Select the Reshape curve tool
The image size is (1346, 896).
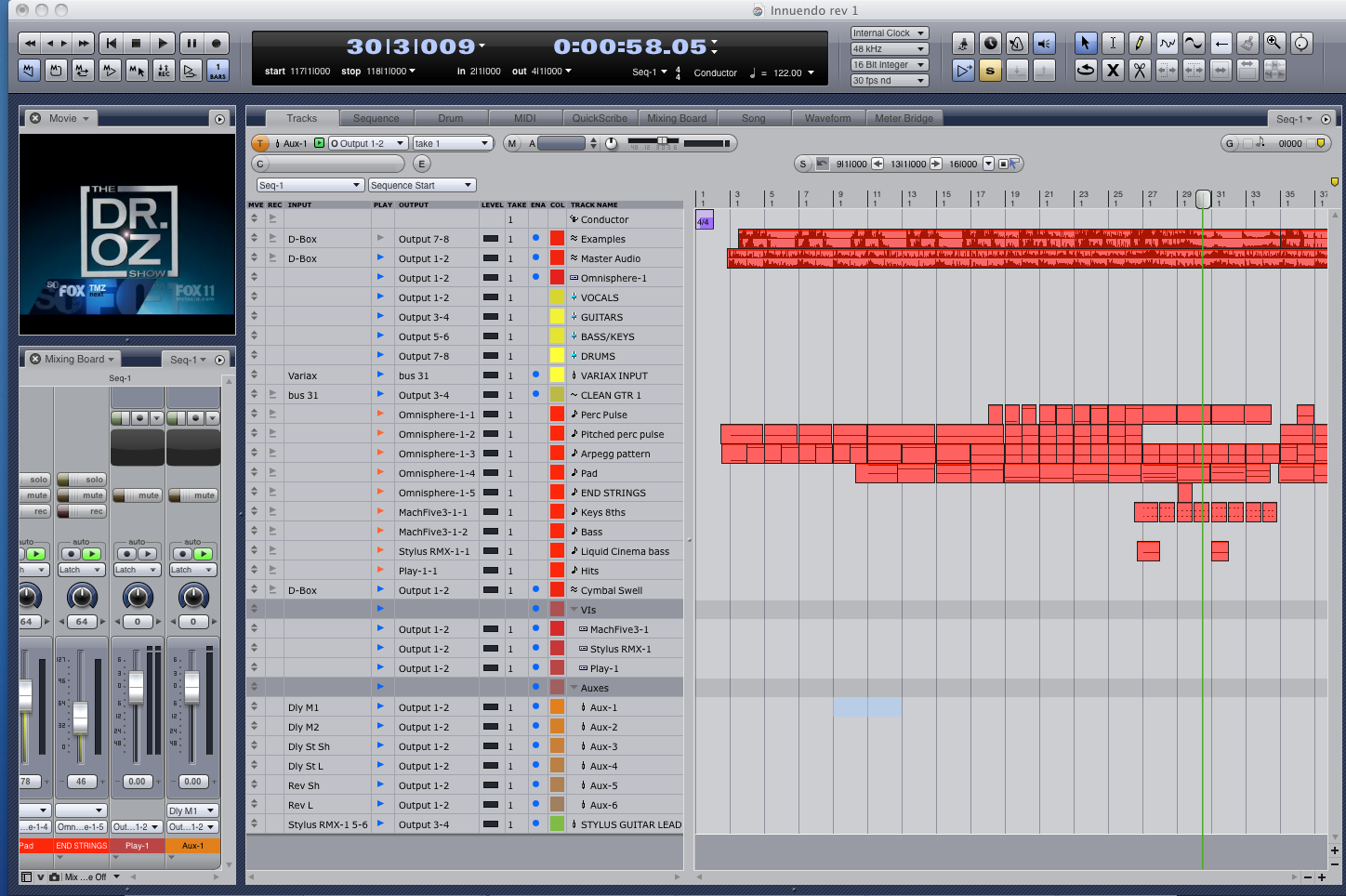(1168, 43)
